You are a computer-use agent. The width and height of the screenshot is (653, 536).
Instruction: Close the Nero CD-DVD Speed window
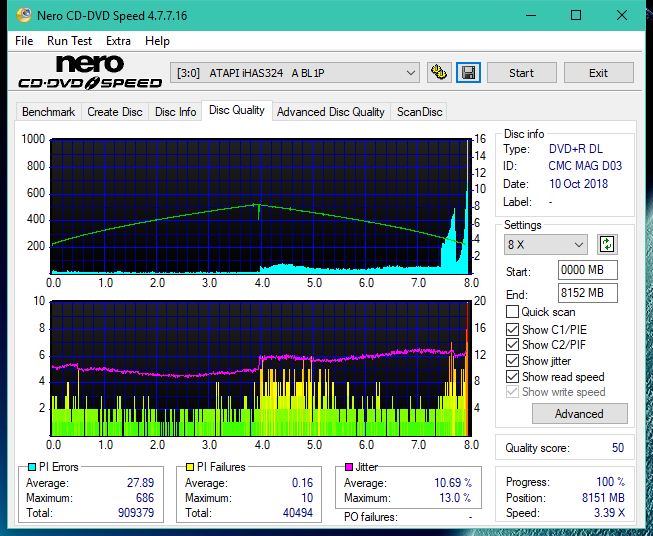[x=622, y=15]
